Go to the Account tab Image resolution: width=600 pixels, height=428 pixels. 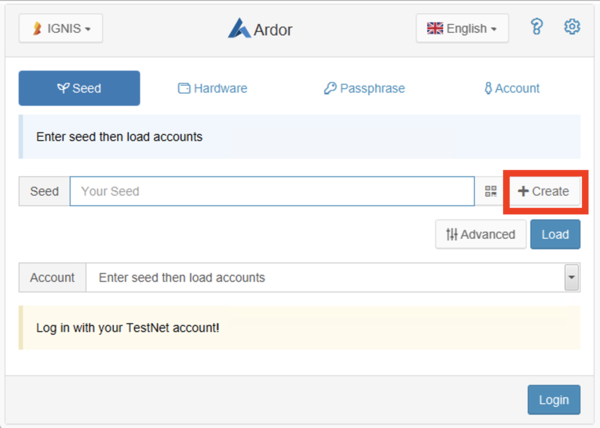click(x=511, y=88)
